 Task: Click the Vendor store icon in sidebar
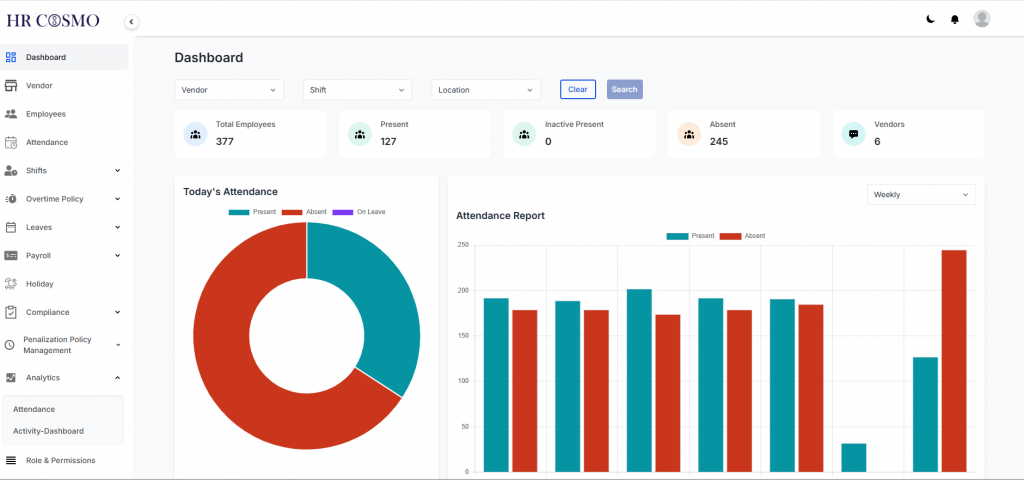[11, 86]
